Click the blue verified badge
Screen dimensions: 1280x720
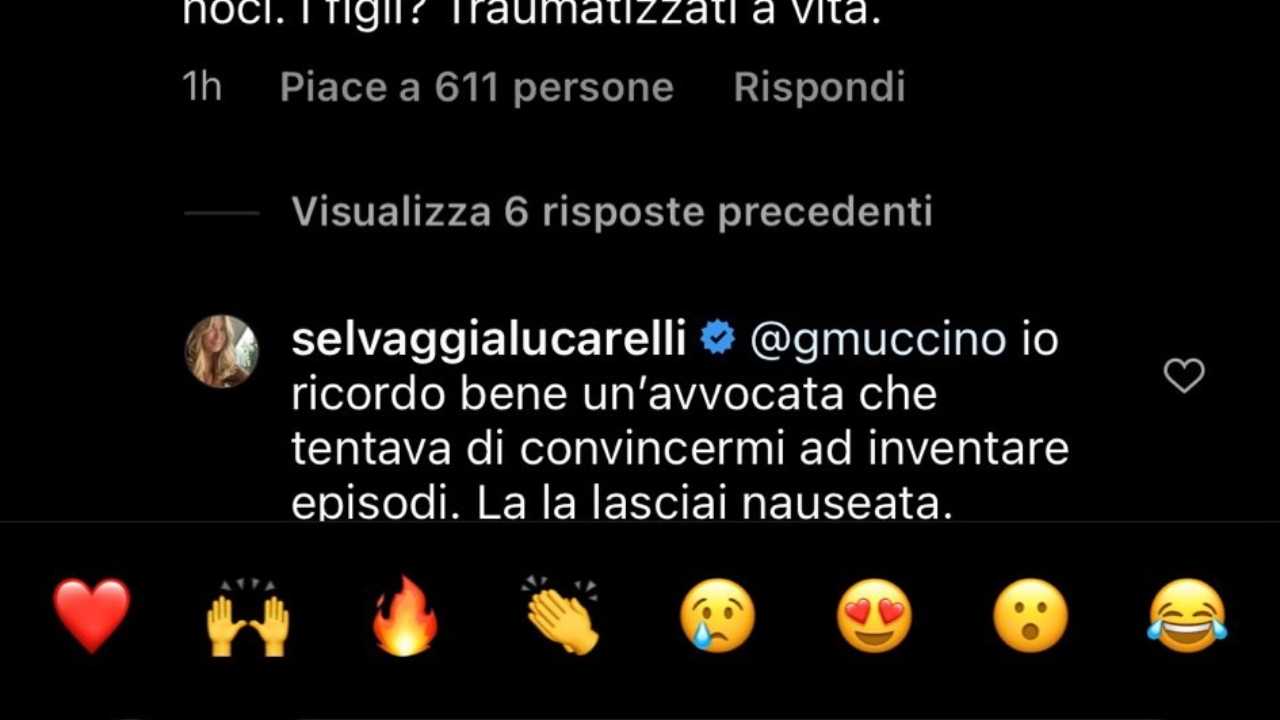[716, 340]
